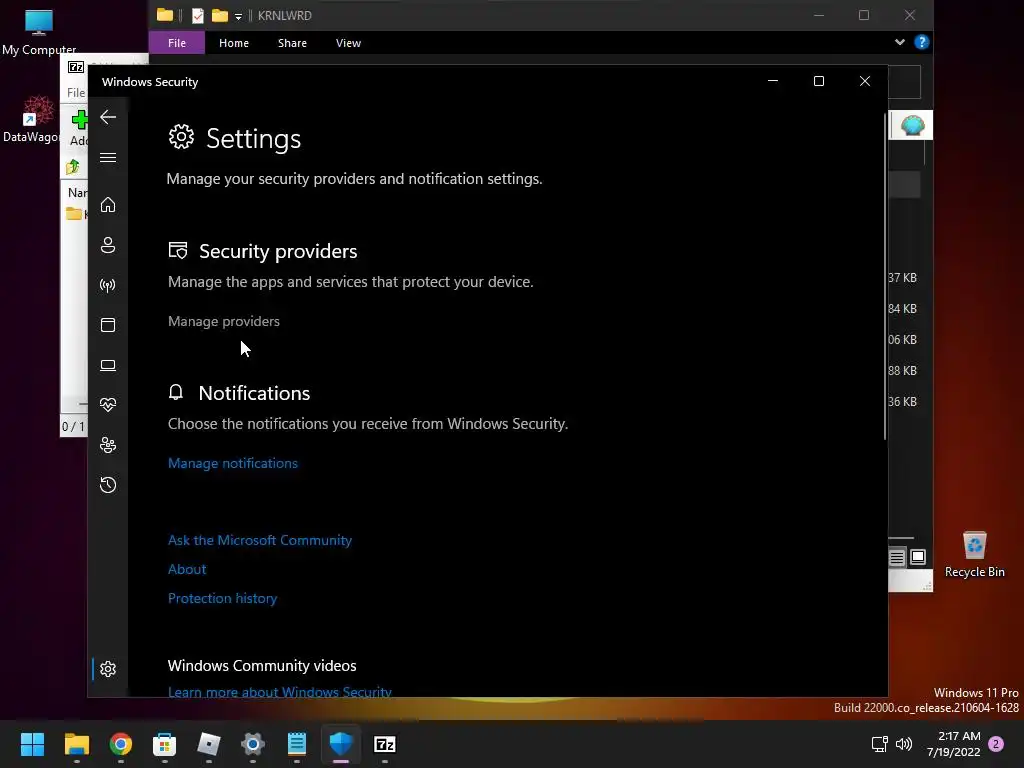Click the Manage providers link

(223, 321)
